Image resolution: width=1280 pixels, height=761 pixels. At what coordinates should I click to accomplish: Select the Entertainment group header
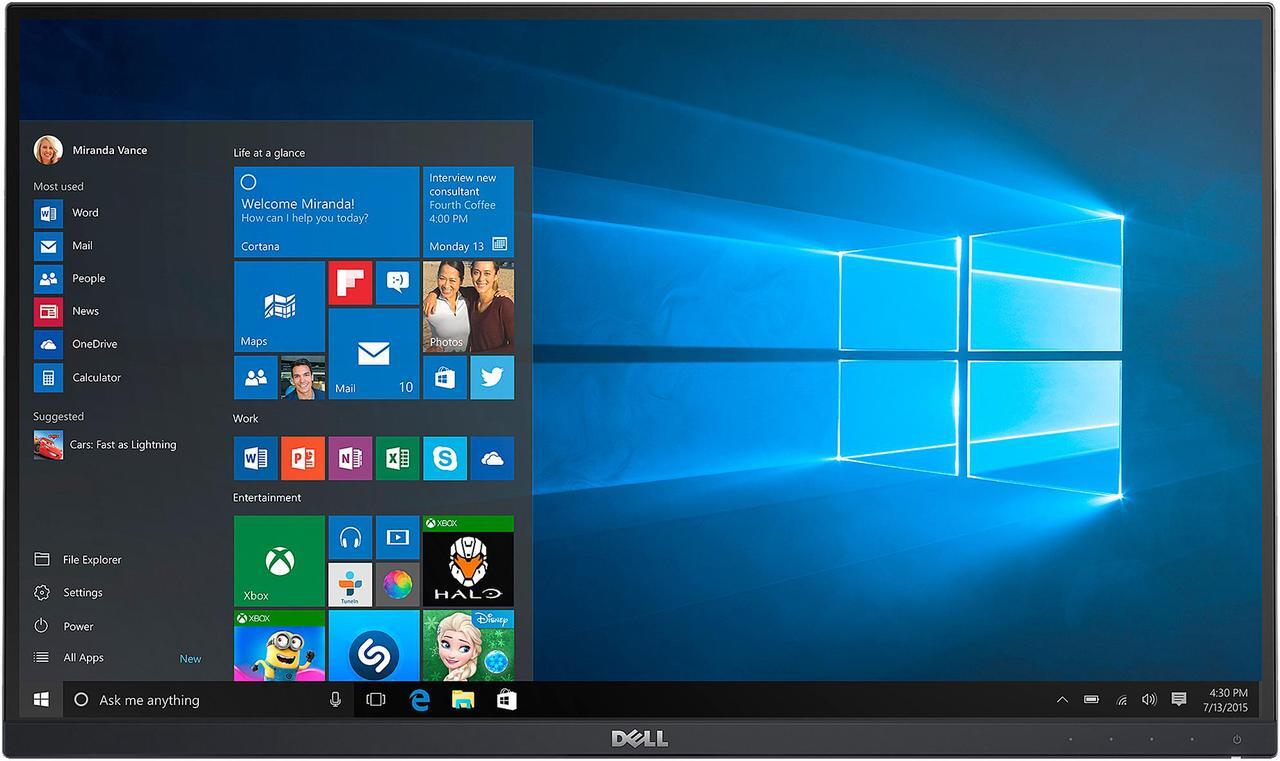(x=267, y=498)
